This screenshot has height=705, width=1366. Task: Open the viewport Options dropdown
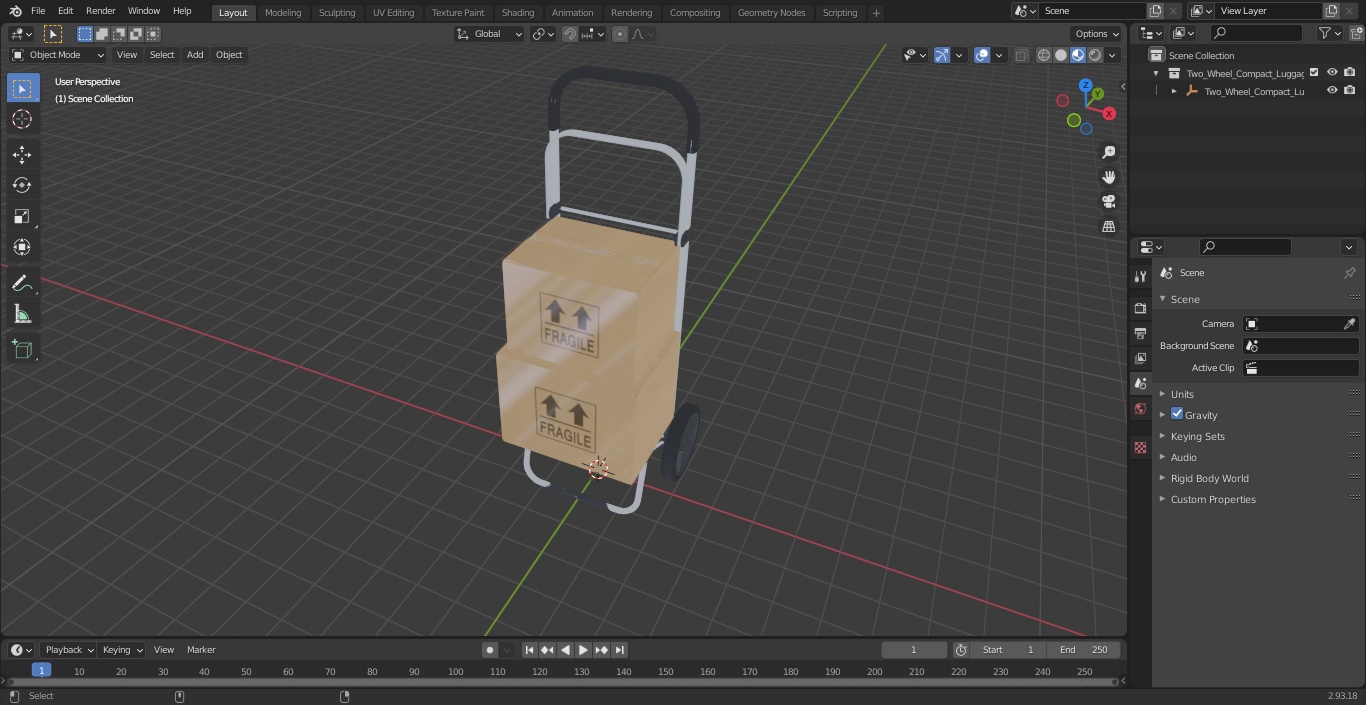click(x=1097, y=34)
